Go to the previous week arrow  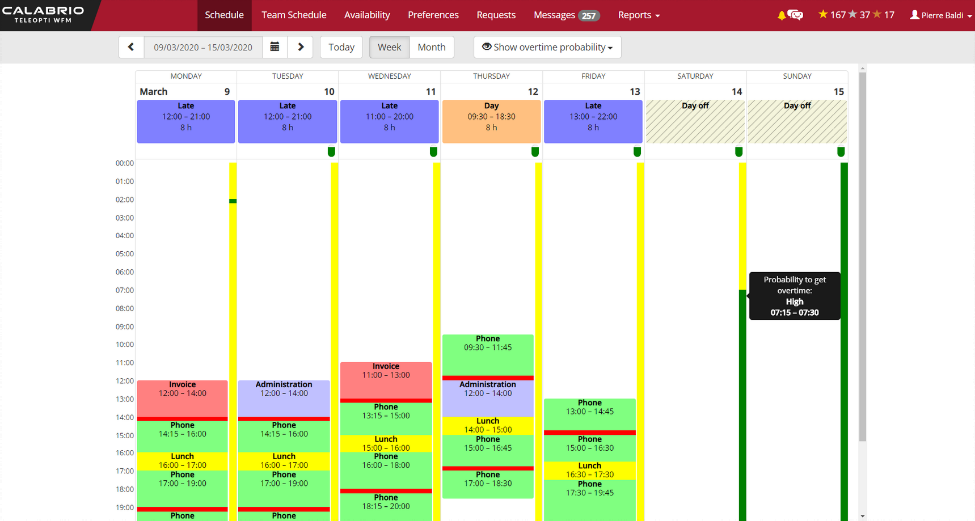[132, 48]
